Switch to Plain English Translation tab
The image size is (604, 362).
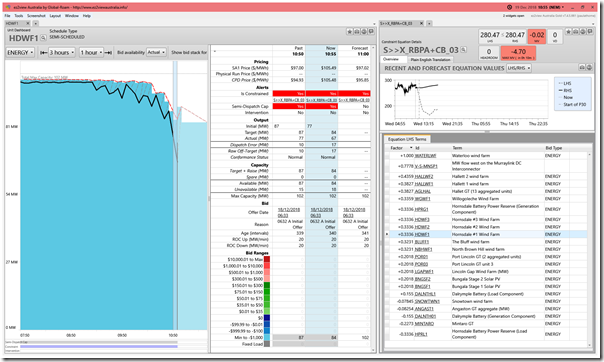click(430, 60)
